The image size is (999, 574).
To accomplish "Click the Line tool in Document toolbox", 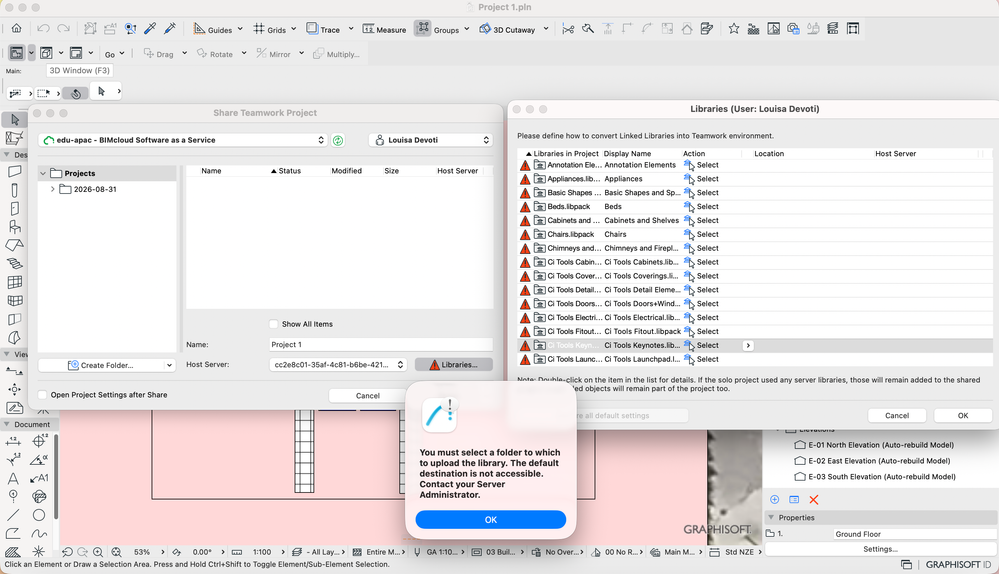I will click(x=13, y=515).
